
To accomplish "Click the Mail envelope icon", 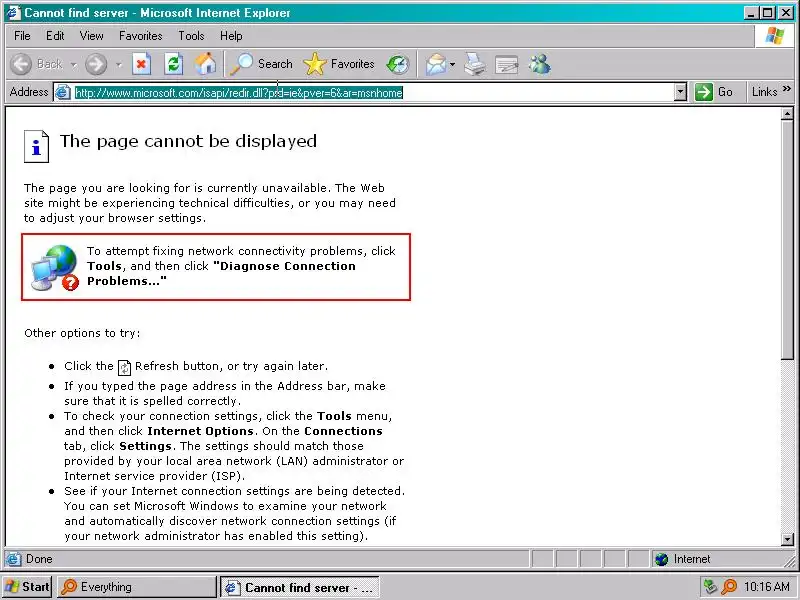I will pos(435,65).
